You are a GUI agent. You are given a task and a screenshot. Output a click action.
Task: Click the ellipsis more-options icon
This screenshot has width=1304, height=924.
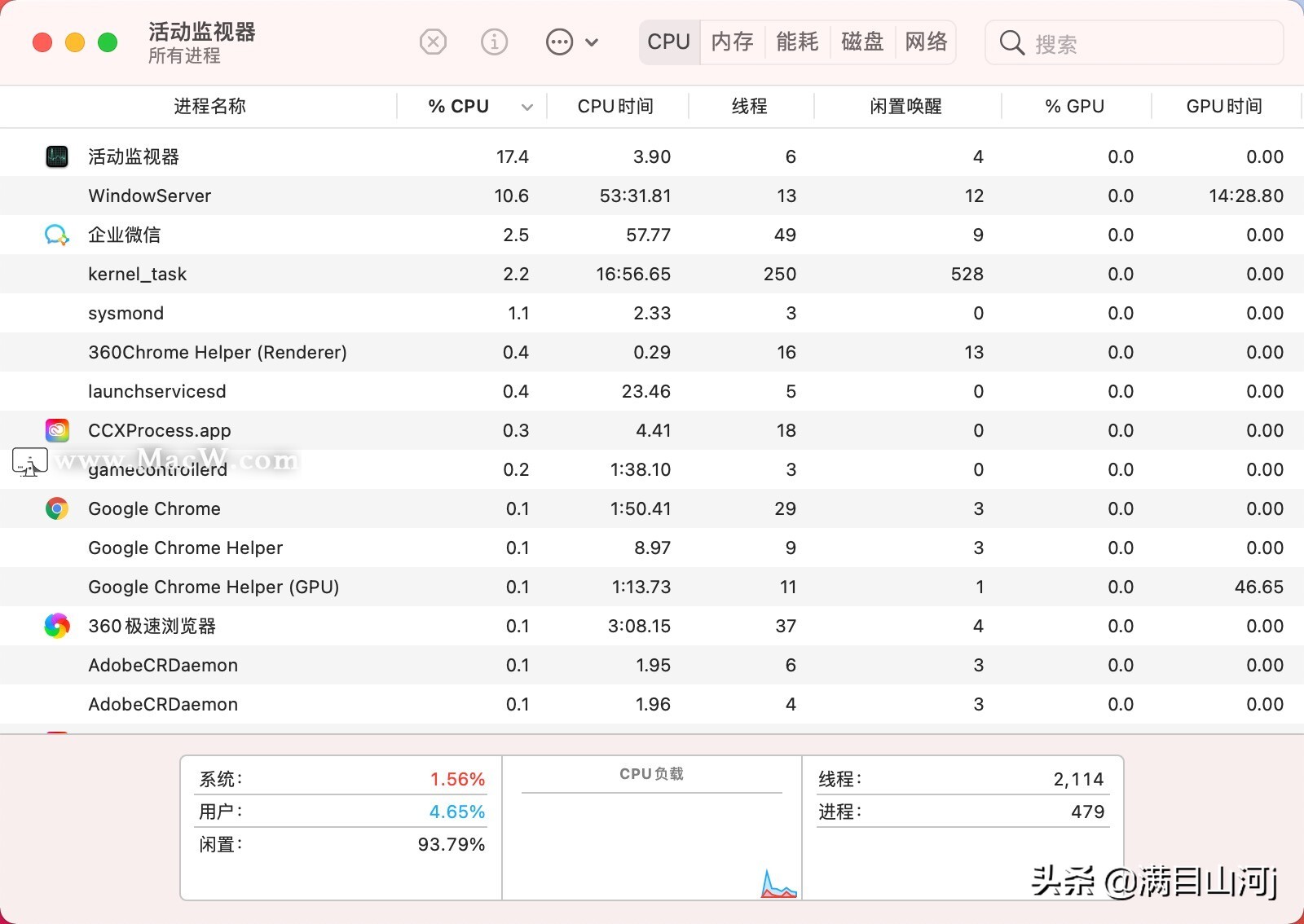point(558,42)
